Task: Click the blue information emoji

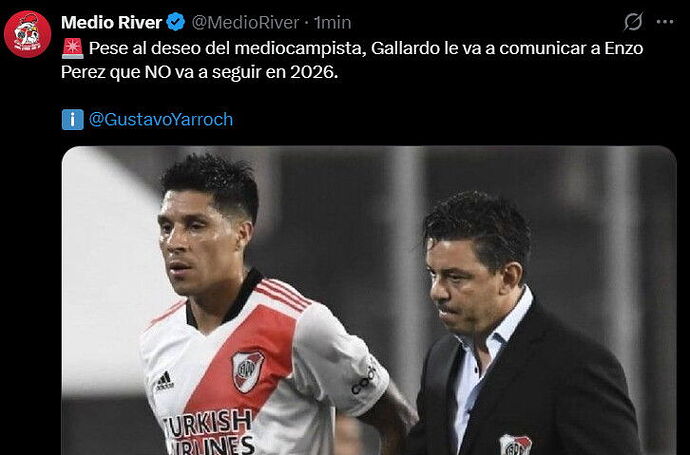Action: coord(73,119)
